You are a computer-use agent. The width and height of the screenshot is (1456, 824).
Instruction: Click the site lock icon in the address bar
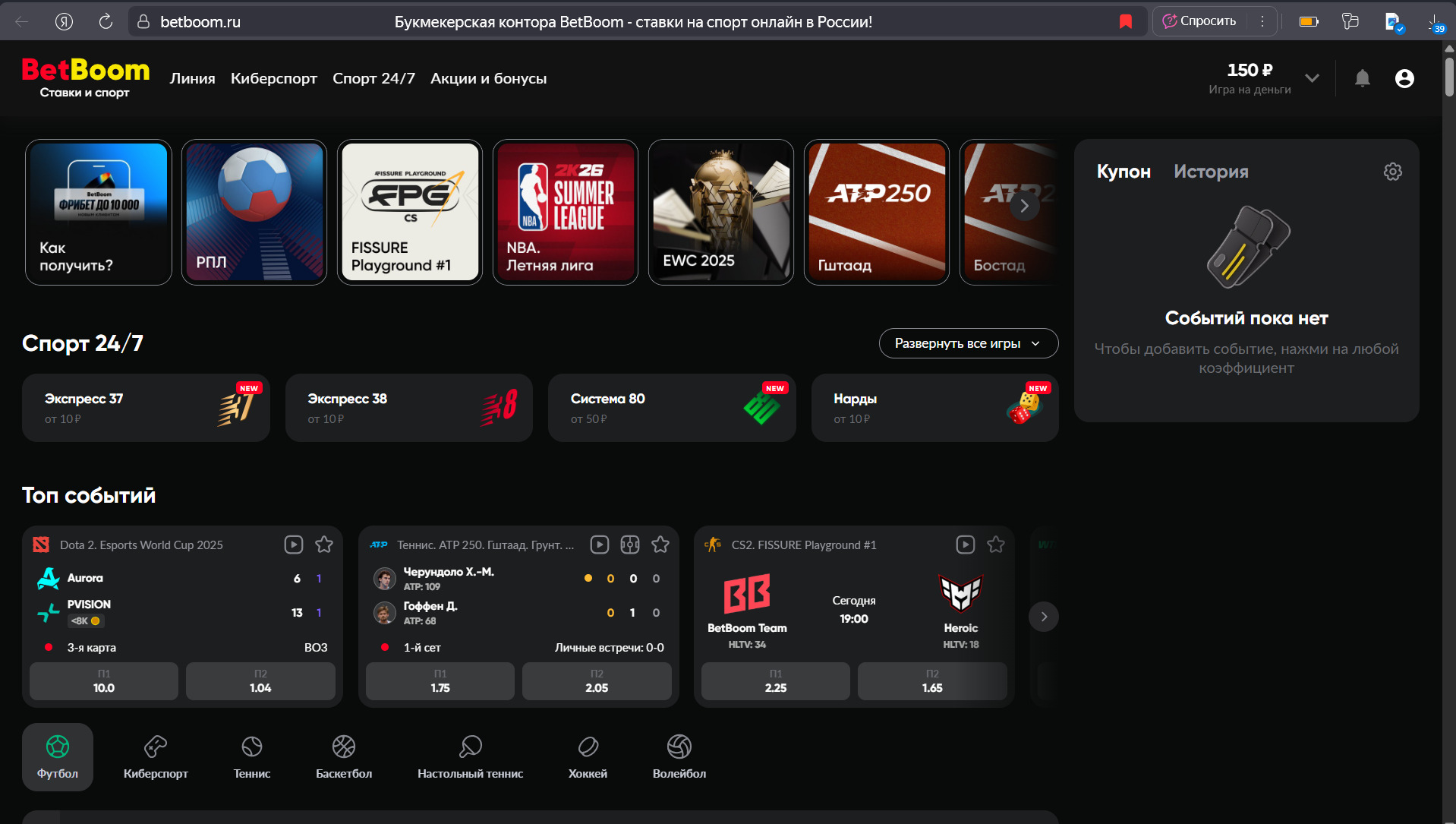(143, 21)
